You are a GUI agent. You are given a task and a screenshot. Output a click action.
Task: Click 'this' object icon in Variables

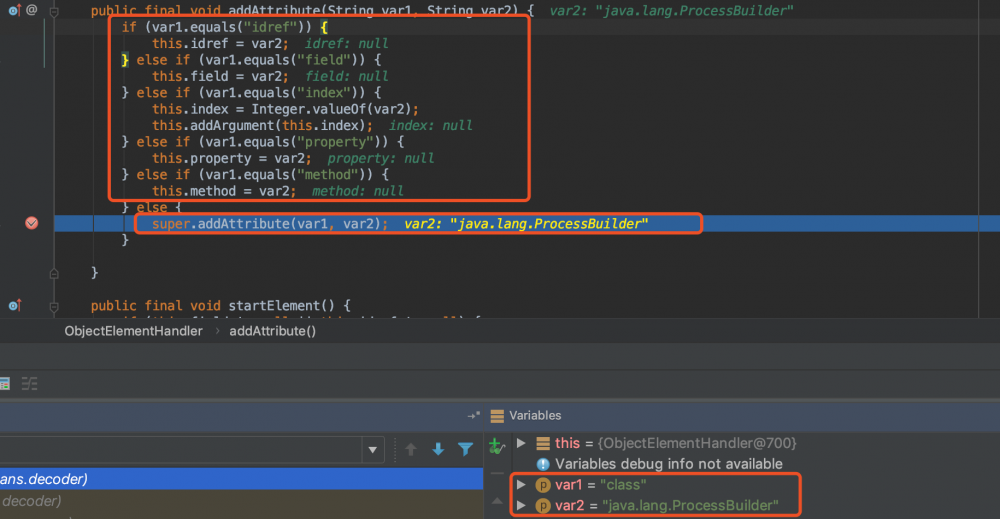coord(543,443)
